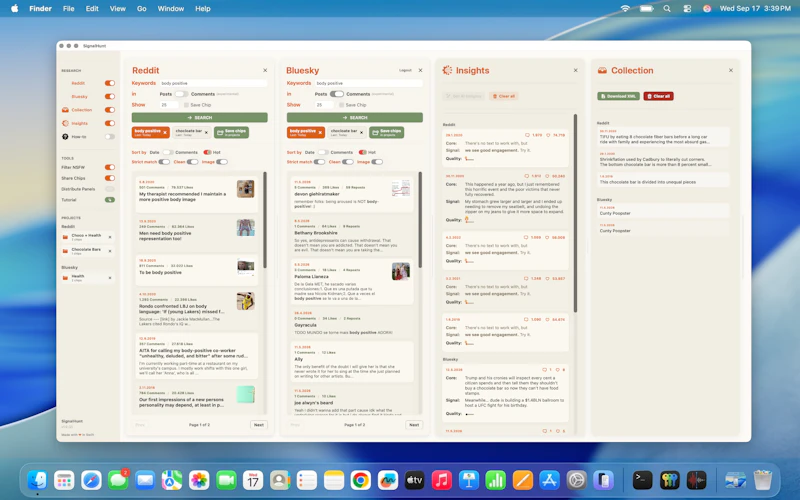Remove the body positive chip in the Reddit panel
The image size is (800, 500).
(x=165, y=132)
